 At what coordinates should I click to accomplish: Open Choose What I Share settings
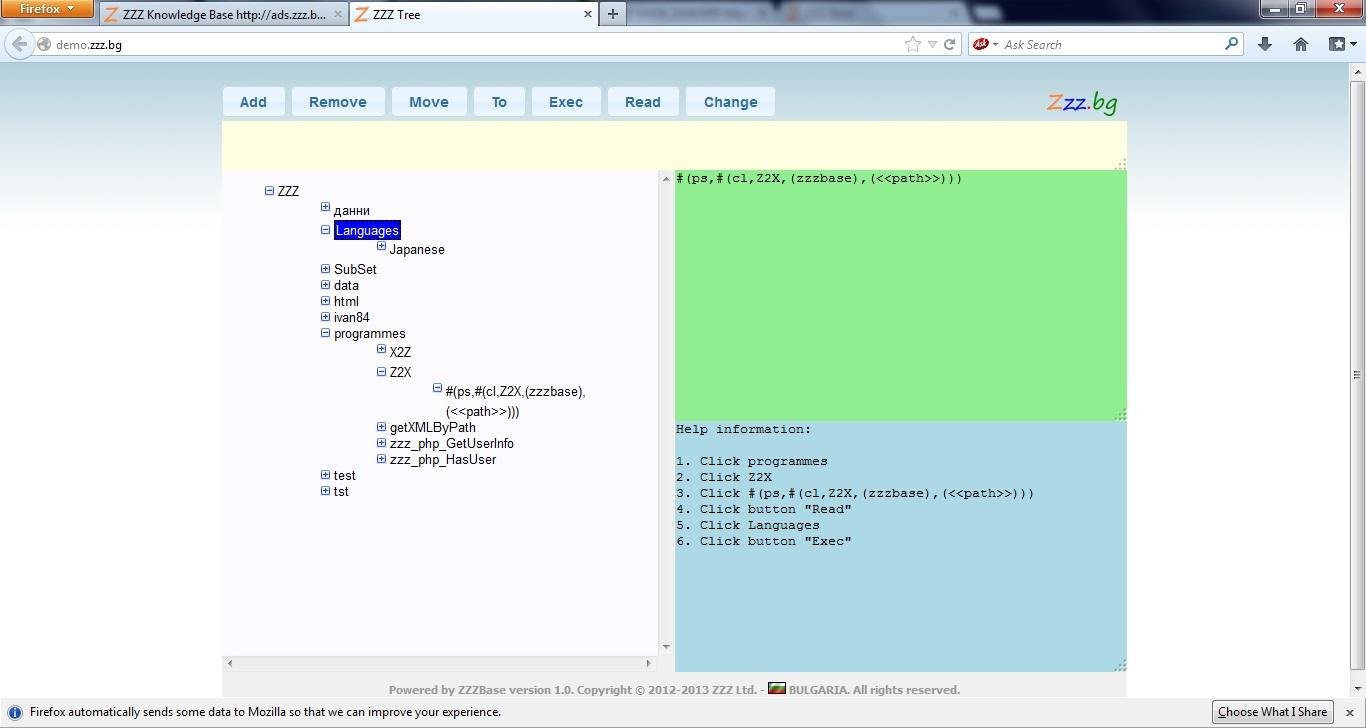click(1271, 711)
